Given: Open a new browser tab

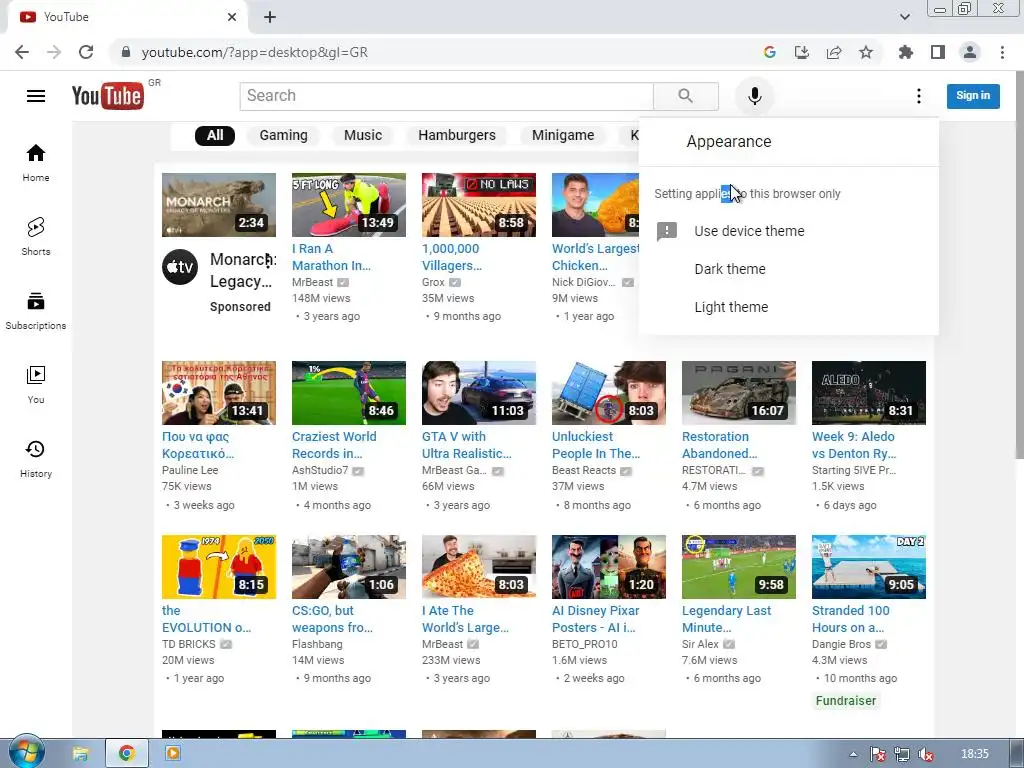Looking at the screenshot, I should 270,17.
